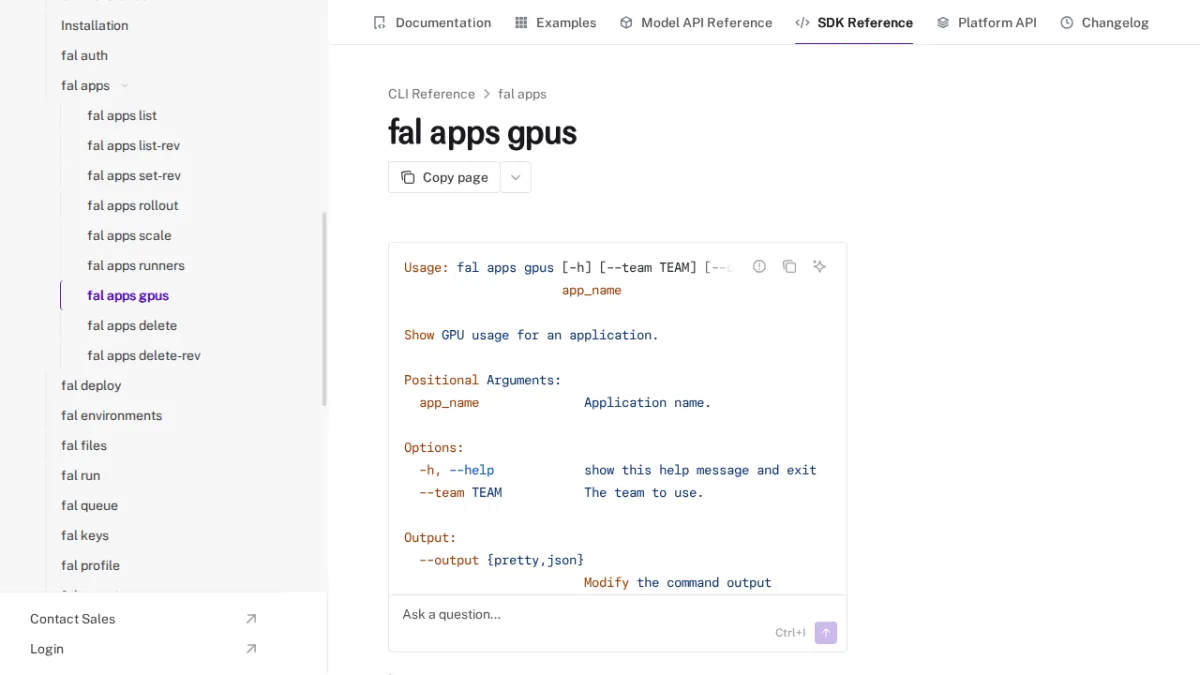Open fal deploy in the sidebar

tap(91, 385)
